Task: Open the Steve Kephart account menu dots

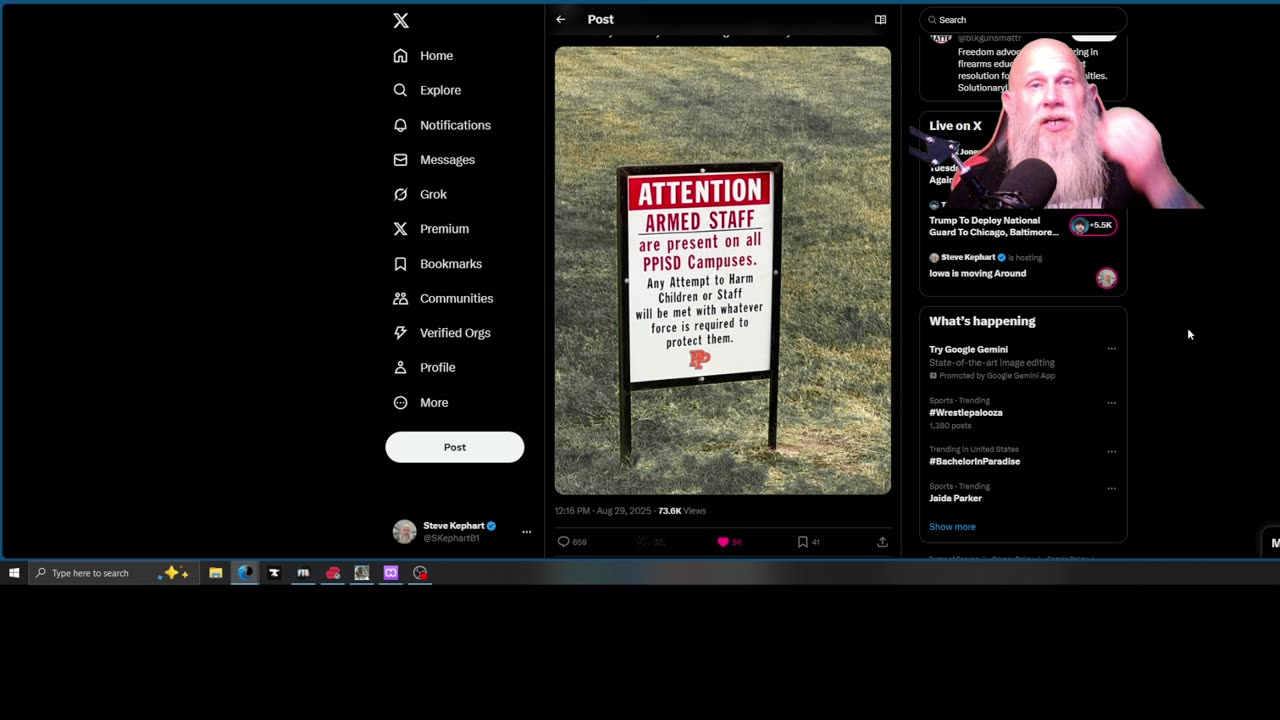Action: (x=526, y=532)
